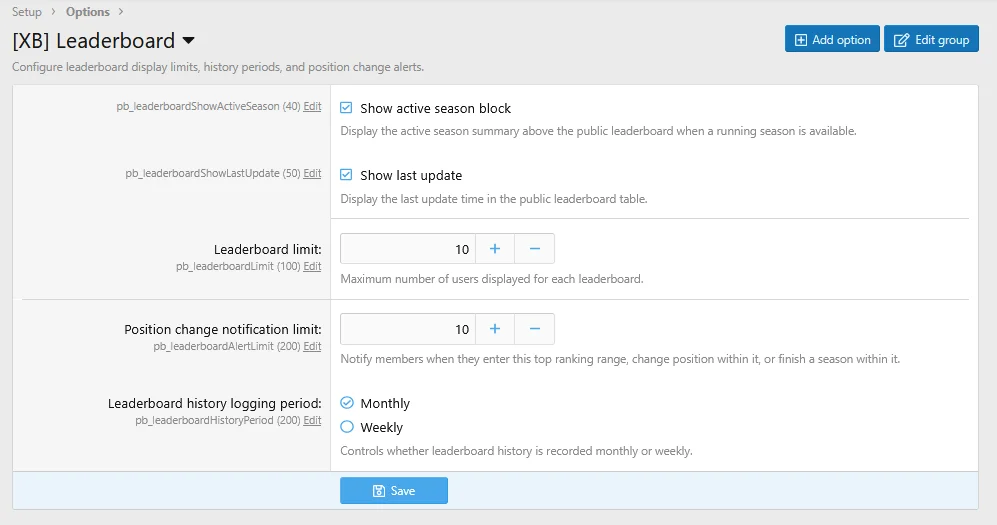
Task: Click the Add option button
Action: click(x=832, y=39)
